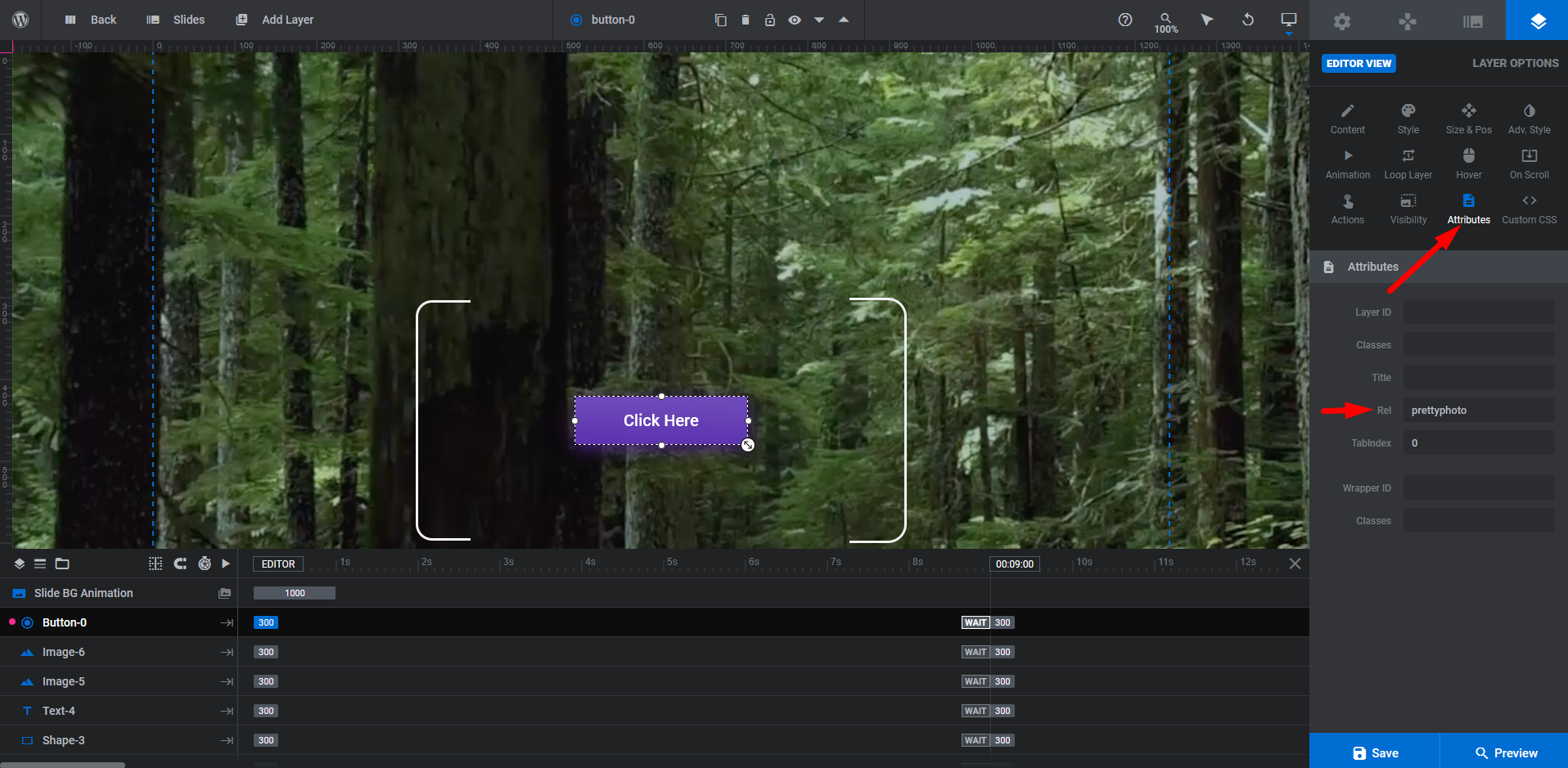Screen dimensions: 1568x768
Task: Duplicate the button-0 layer
Action: pyautogui.click(x=720, y=20)
